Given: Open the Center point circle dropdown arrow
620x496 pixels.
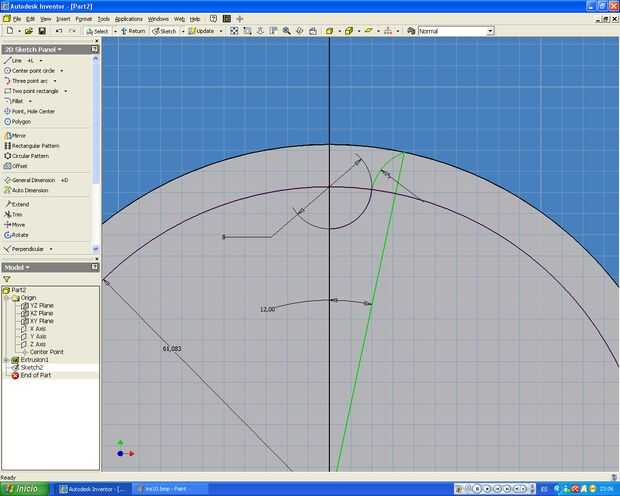Looking at the screenshot, I should click(62, 71).
